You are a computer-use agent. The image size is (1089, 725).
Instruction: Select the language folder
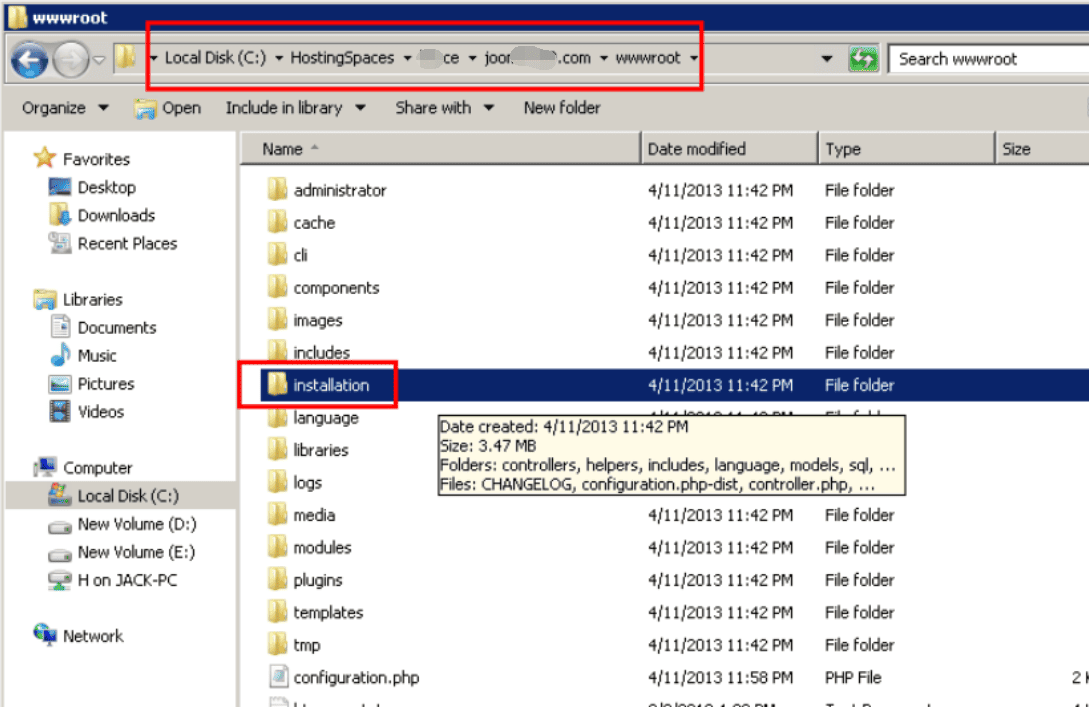click(313, 417)
